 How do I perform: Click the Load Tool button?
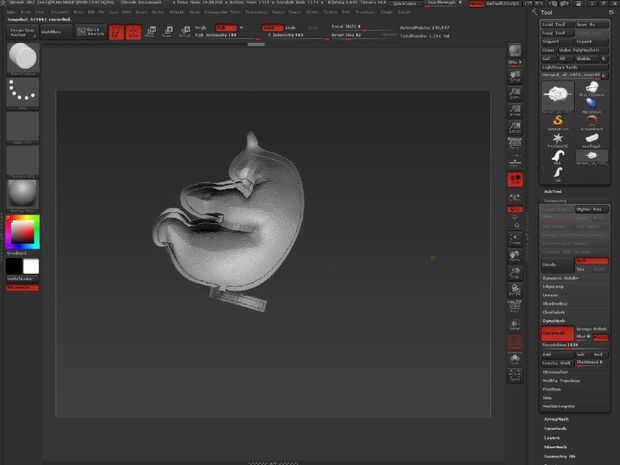556,23
